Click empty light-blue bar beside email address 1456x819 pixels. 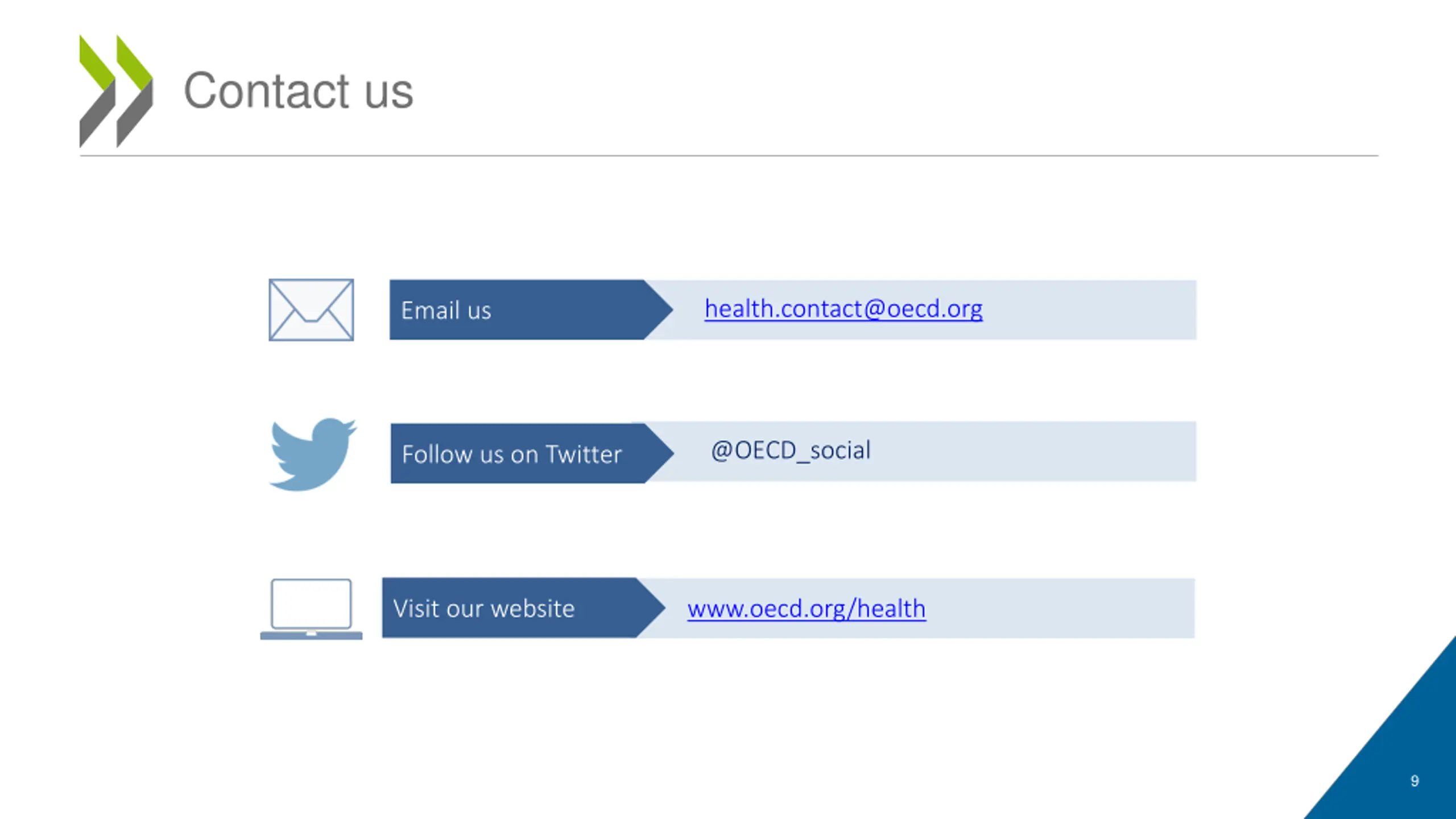[x=1089, y=310]
